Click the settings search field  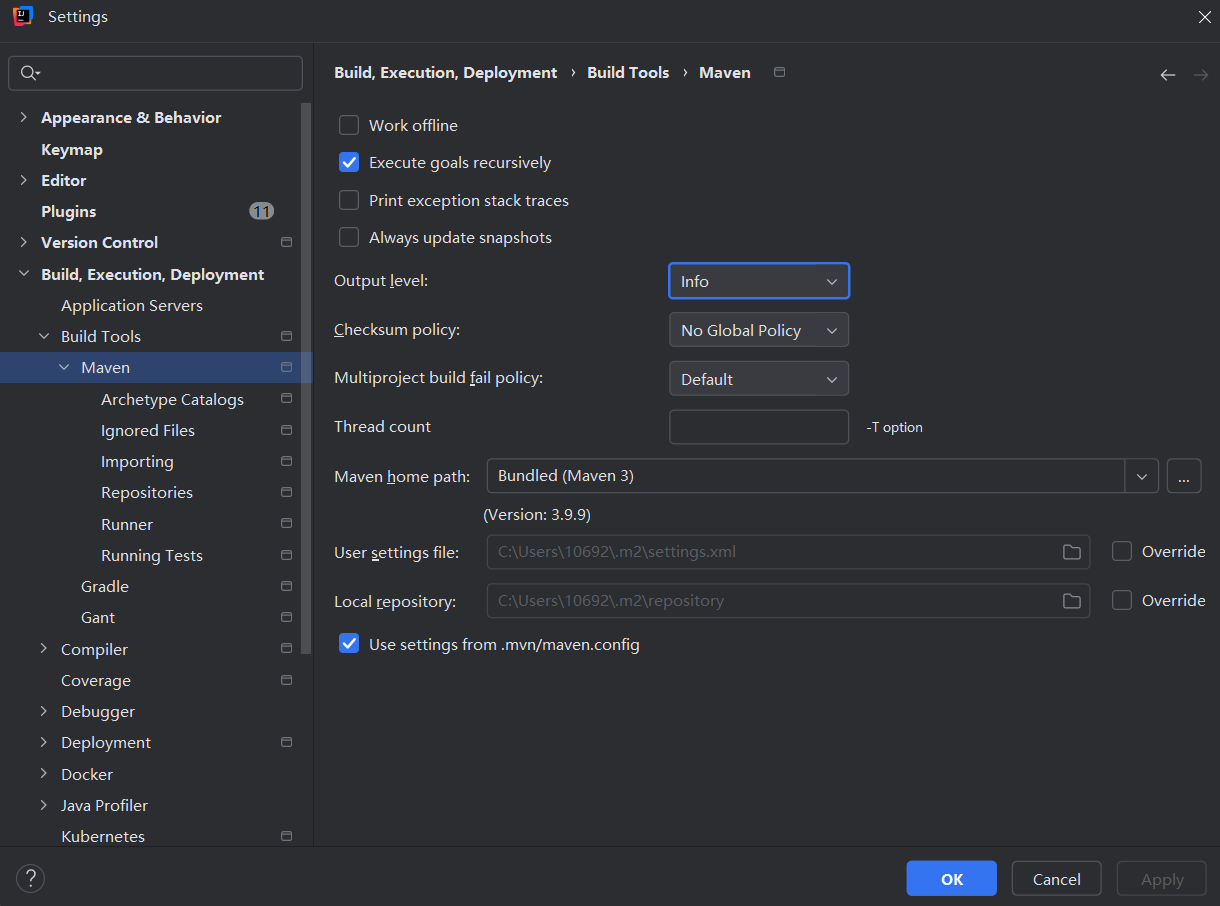156,73
